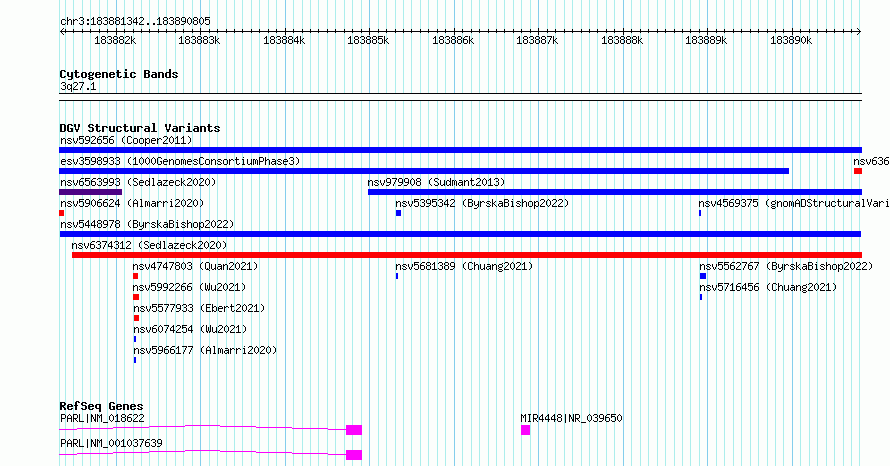Screen dimensions: 890x466
Task: Click the blue marker under nsv5562767
Action: 703,276
